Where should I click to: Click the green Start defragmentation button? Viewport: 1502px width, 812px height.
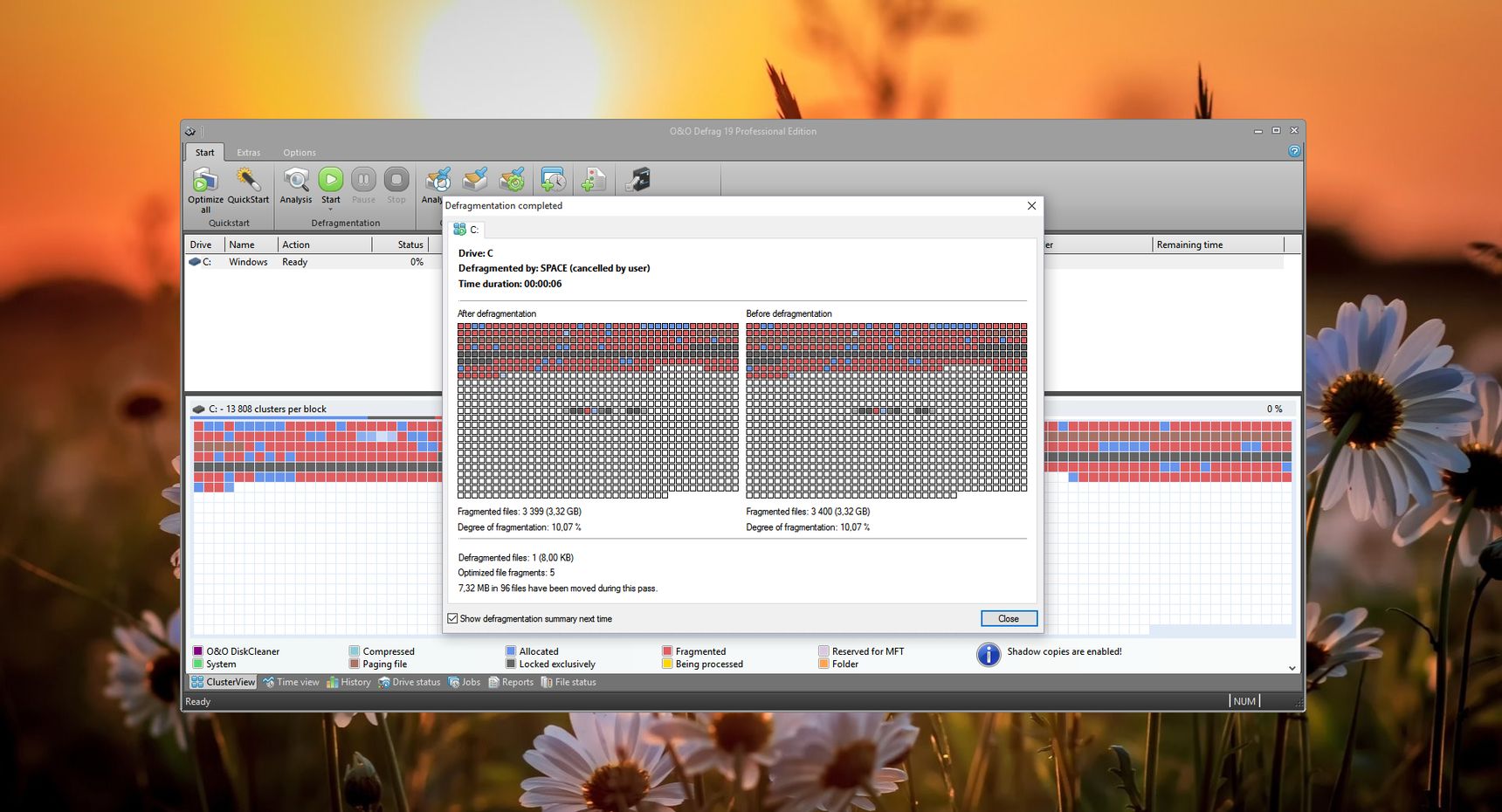coord(330,180)
